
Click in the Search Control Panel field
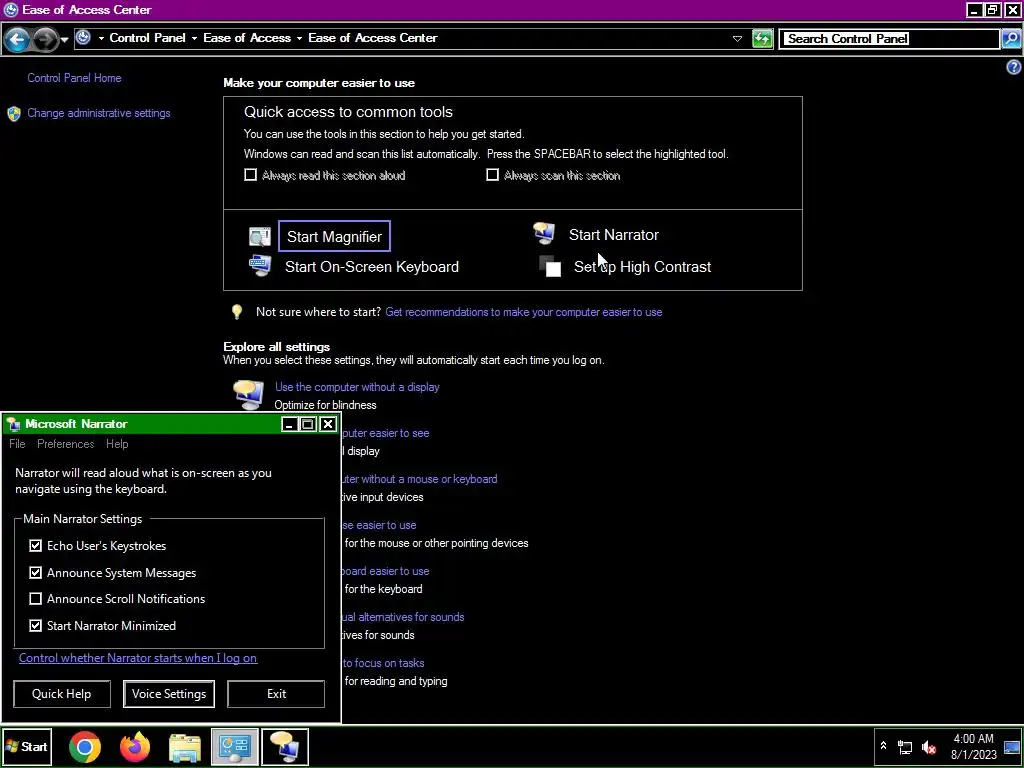pyautogui.click(x=889, y=39)
